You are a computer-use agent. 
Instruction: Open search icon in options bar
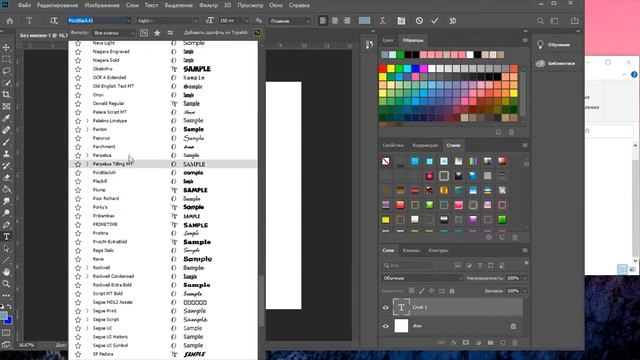pyautogui.click(x=540, y=20)
